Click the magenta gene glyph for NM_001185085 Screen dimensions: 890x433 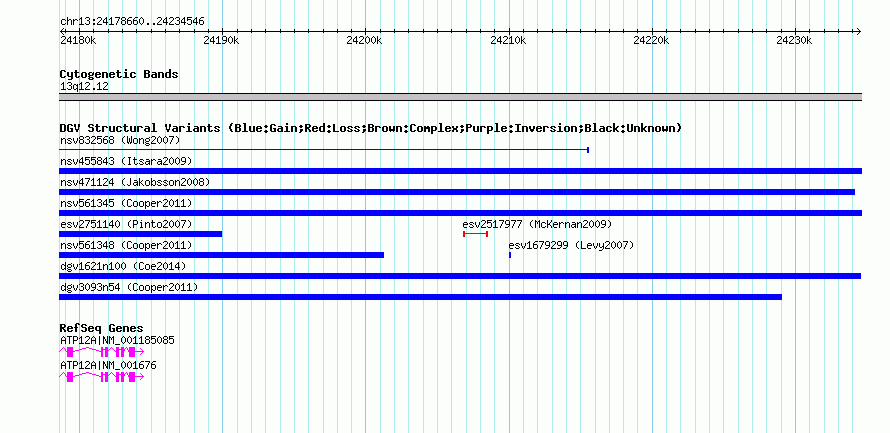click(x=102, y=352)
